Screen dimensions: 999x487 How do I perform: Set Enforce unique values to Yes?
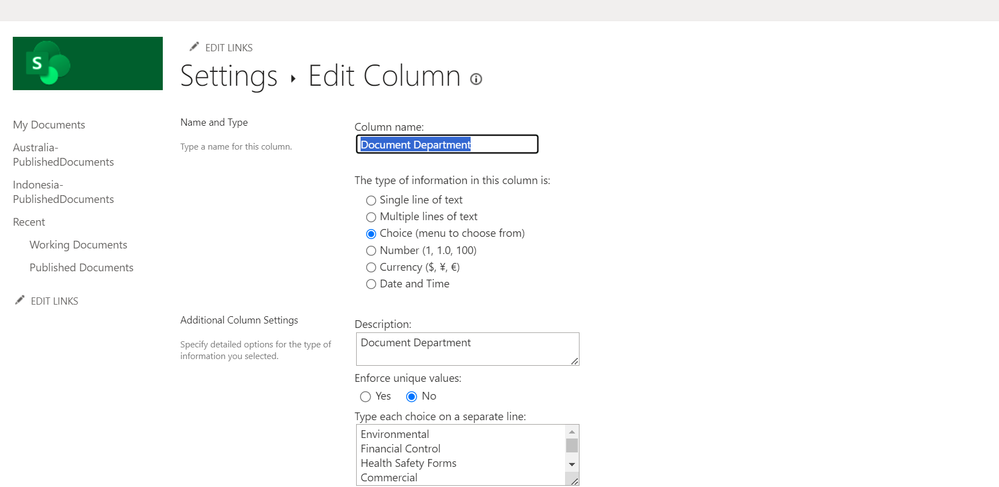tap(366, 397)
